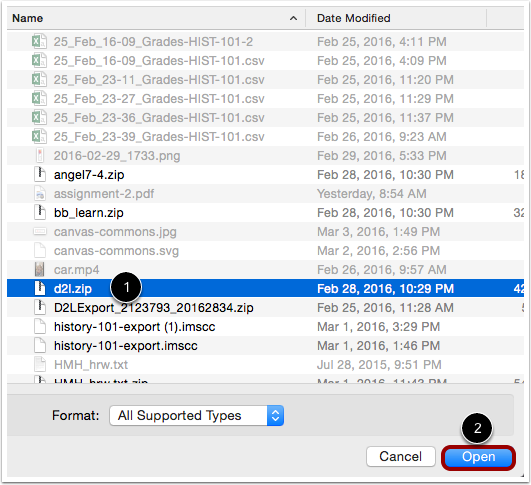Click the Cancel button

[x=401, y=457]
